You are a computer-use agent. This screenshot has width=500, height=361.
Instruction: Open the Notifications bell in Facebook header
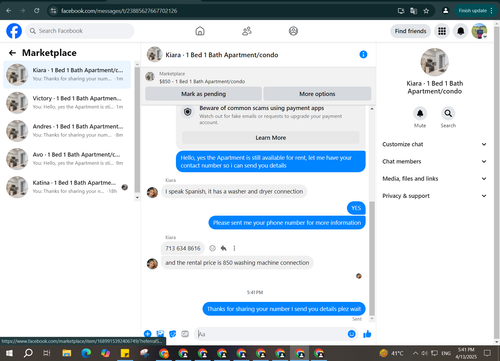coord(461,31)
